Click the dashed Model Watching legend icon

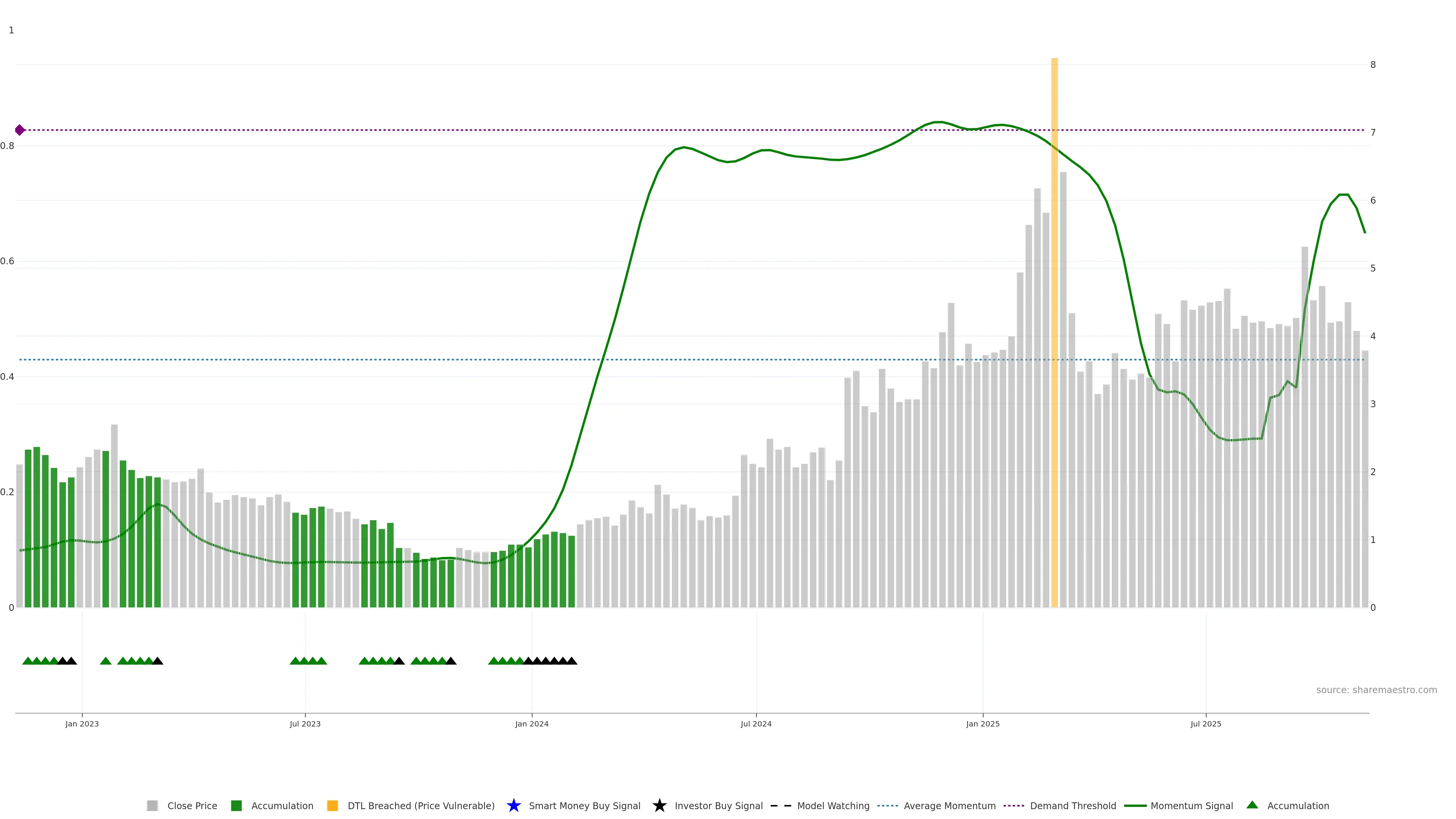coord(781,805)
